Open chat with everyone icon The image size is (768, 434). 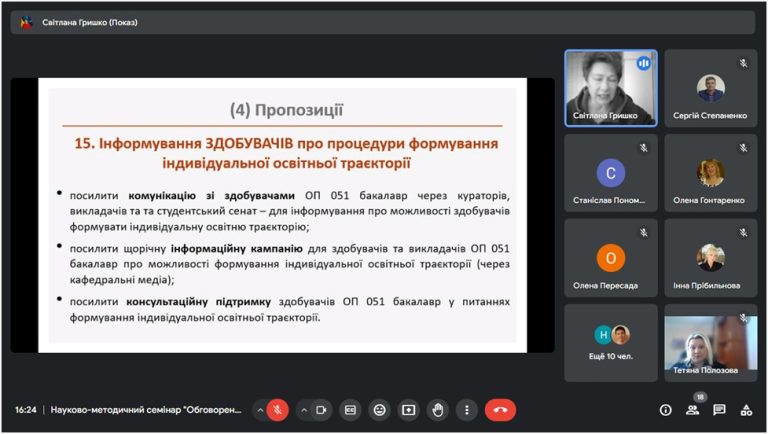720,410
